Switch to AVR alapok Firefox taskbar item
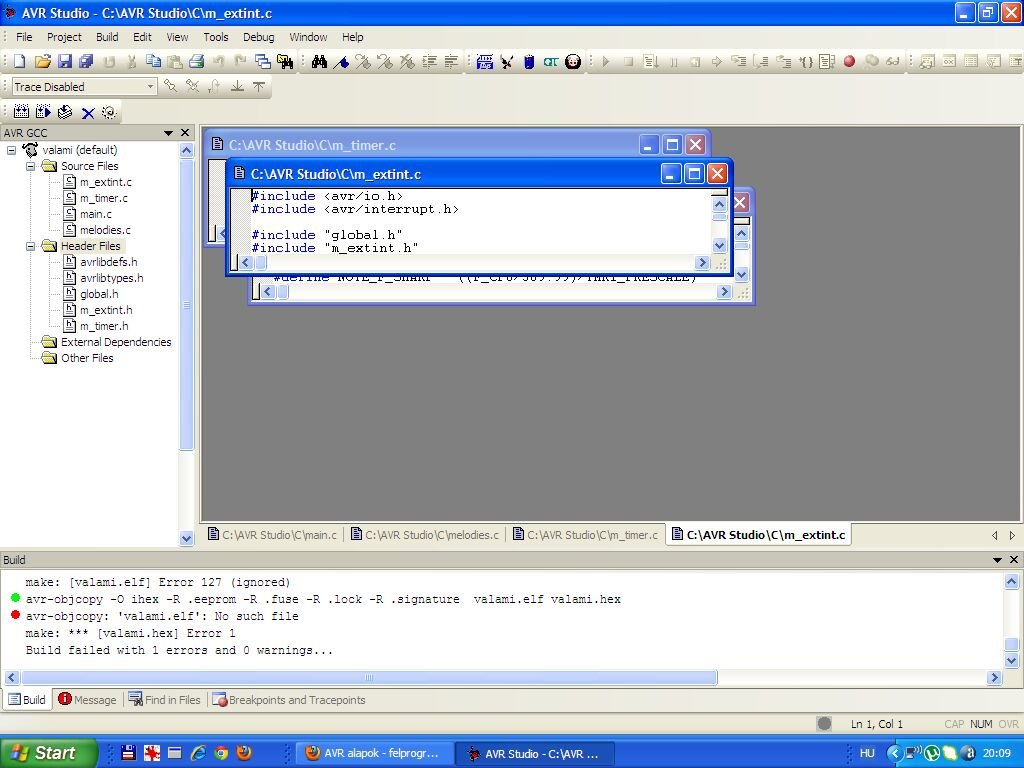This screenshot has height=768, width=1024. (374, 753)
